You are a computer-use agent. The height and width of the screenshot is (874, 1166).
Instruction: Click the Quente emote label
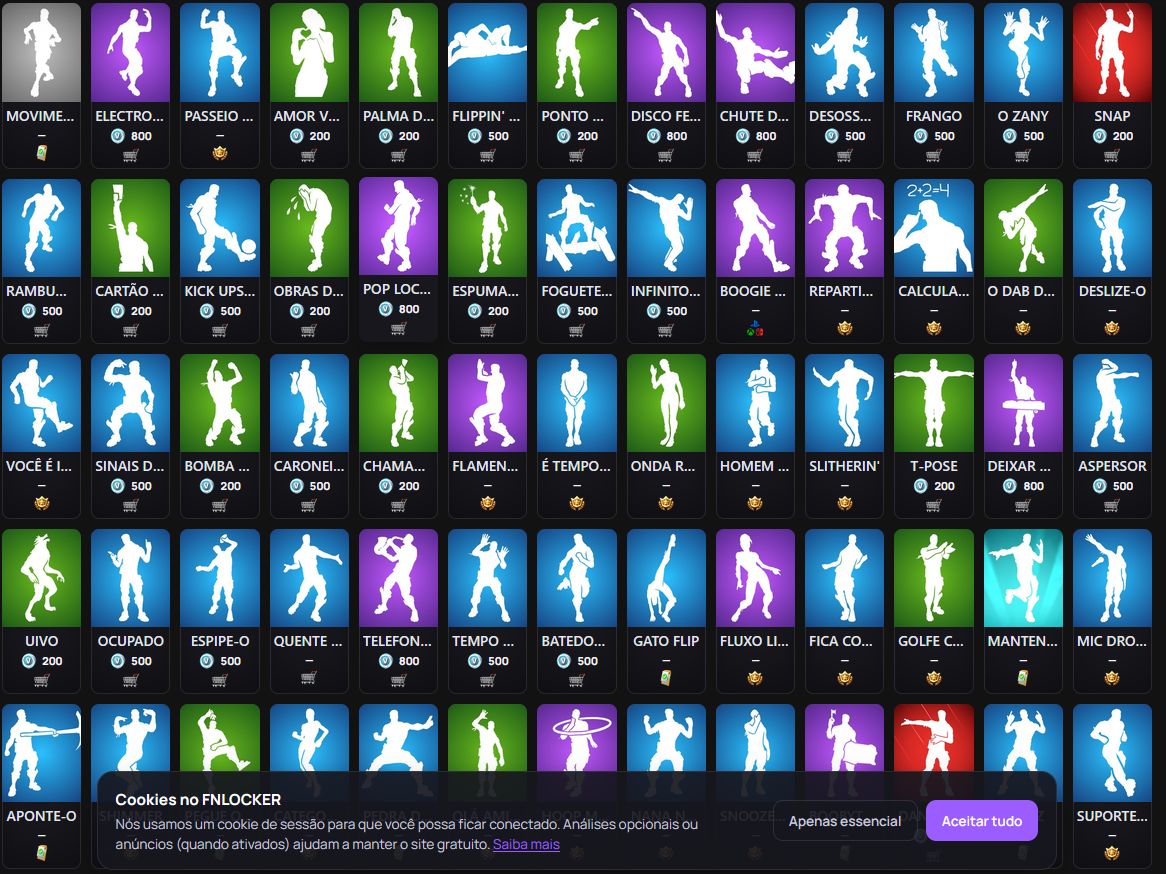tap(308, 640)
